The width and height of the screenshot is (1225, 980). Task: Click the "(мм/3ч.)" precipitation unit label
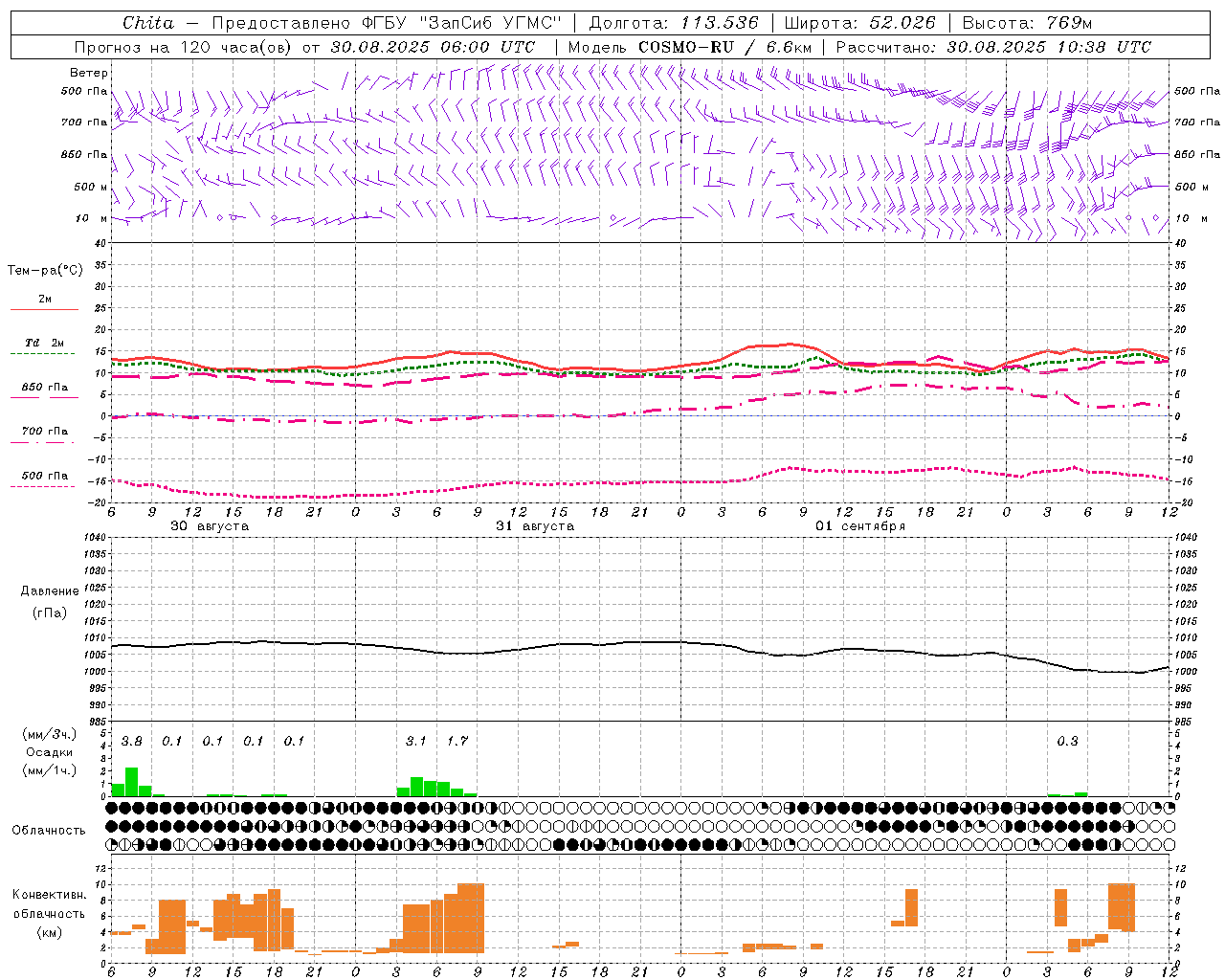(50, 734)
